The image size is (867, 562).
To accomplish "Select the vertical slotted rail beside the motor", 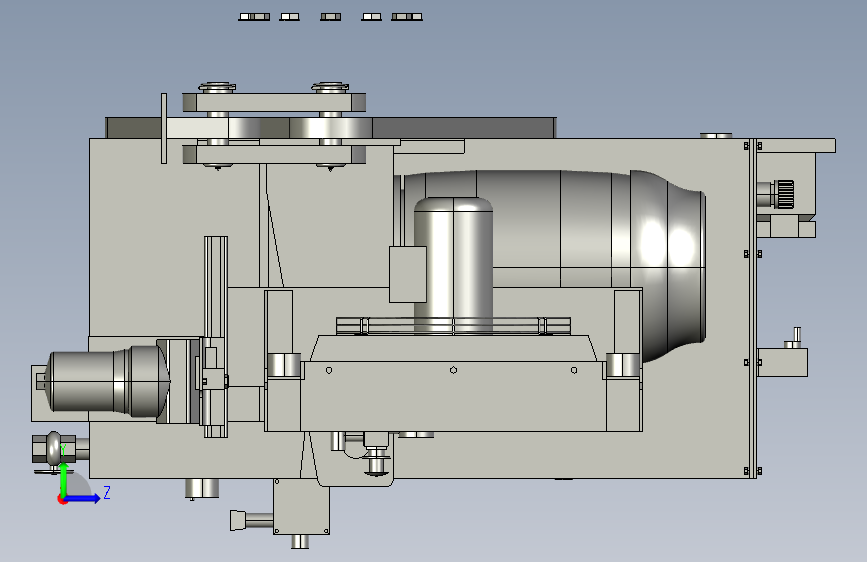I will [216, 336].
